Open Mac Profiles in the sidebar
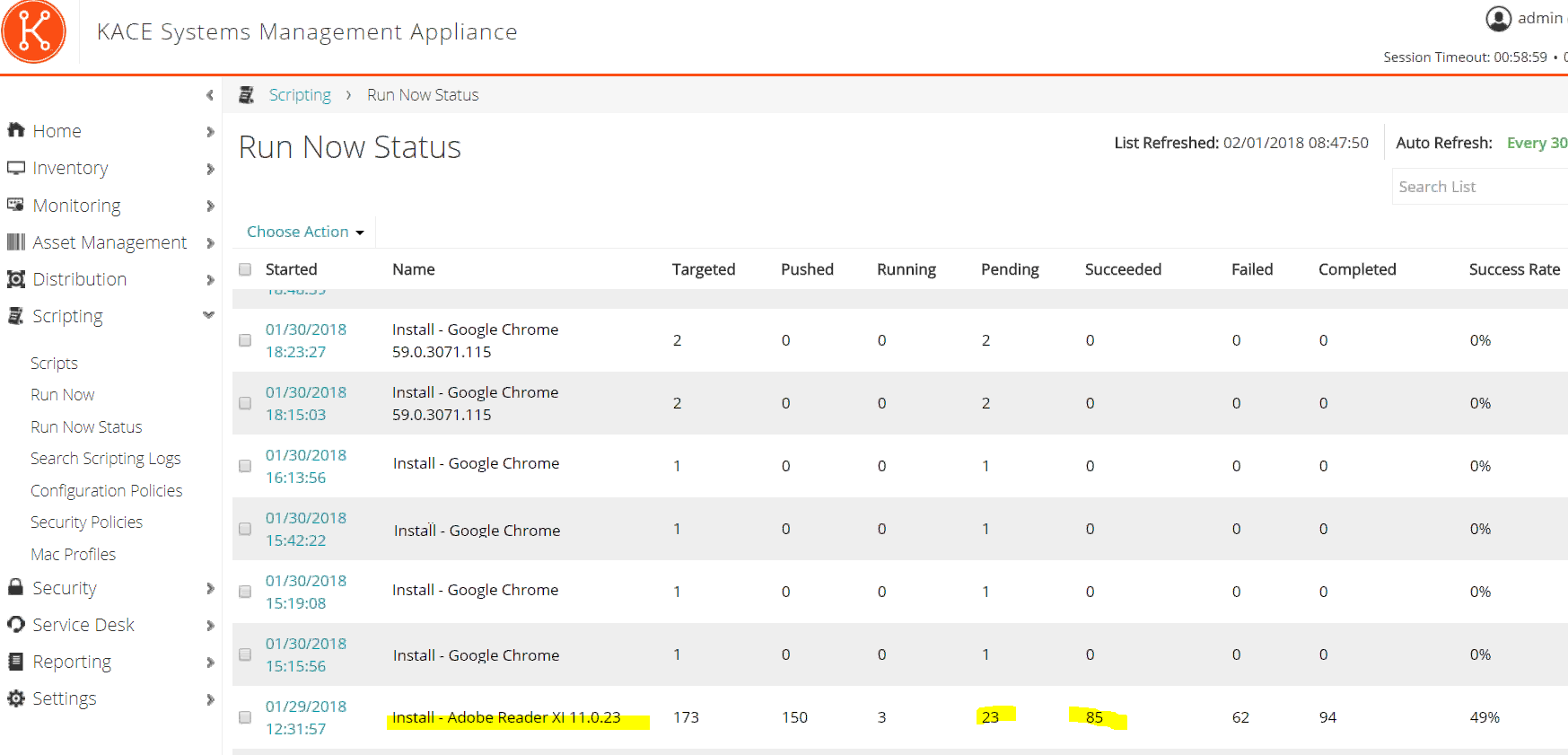The width and height of the screenshot is (1568, 755). 74,555
